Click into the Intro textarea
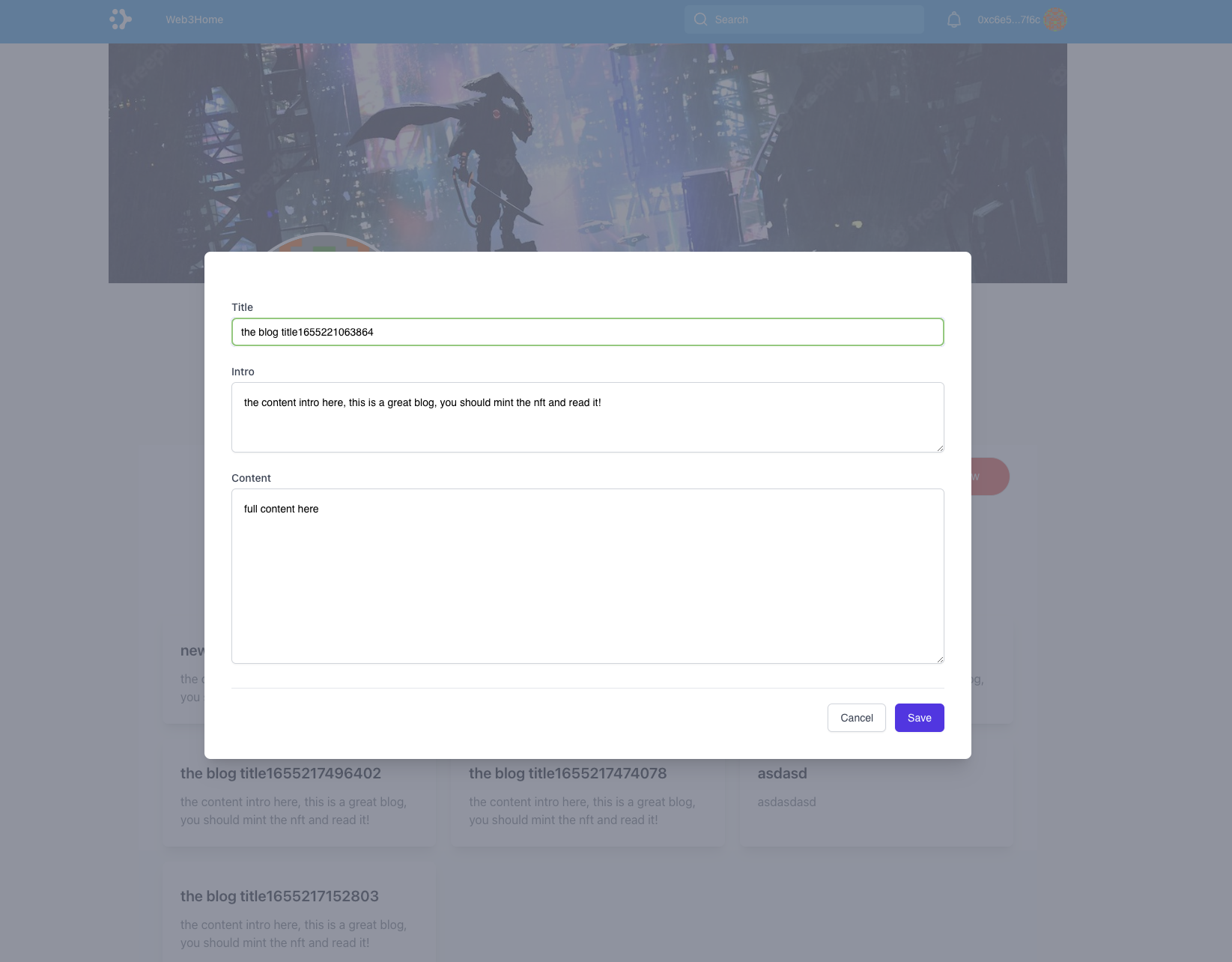 click(588, 417)
